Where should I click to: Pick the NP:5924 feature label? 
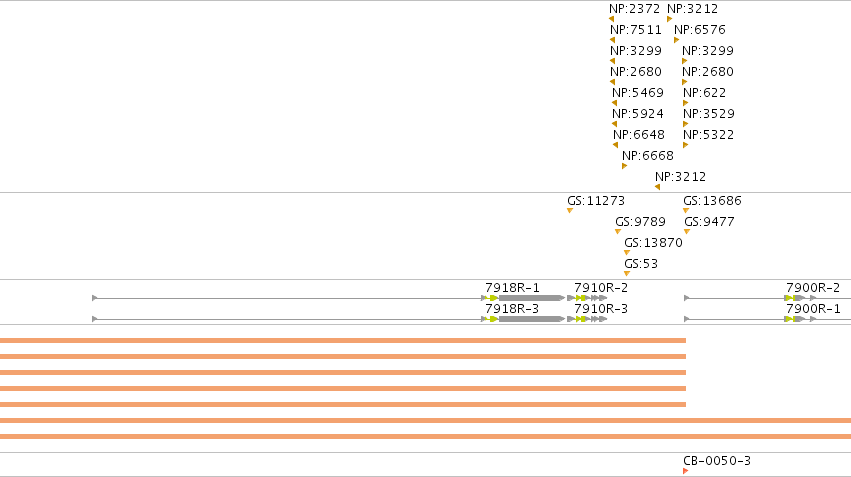click(x=638, y=113)
